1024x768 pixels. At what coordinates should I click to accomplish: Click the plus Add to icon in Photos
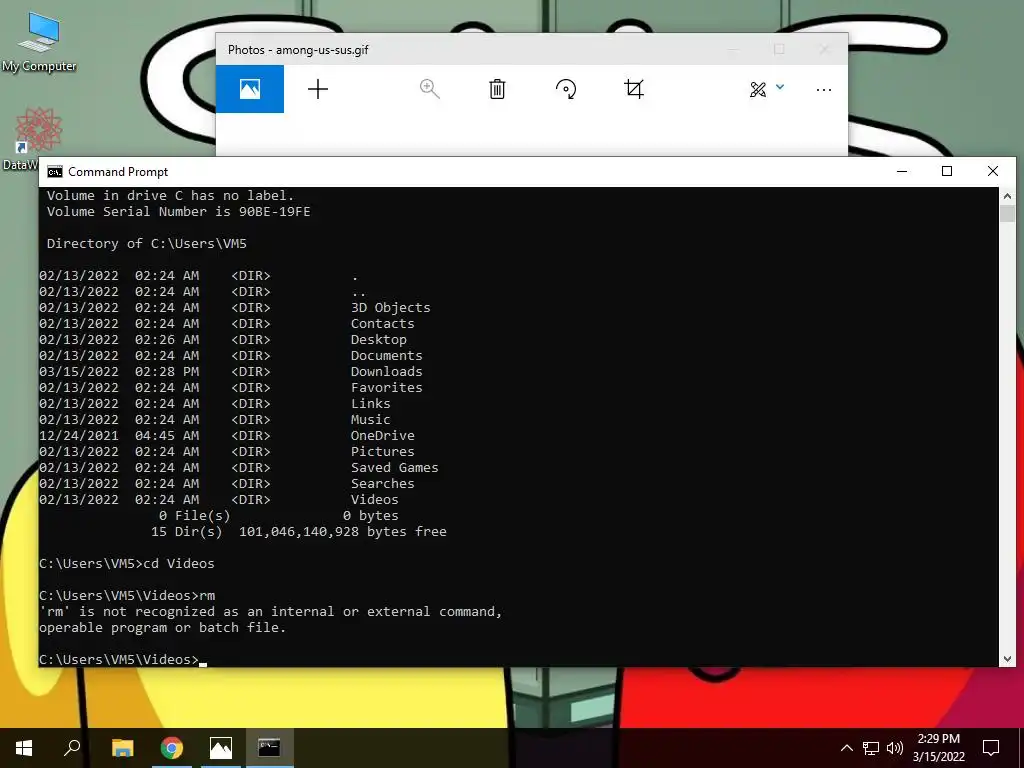[318, 89]
